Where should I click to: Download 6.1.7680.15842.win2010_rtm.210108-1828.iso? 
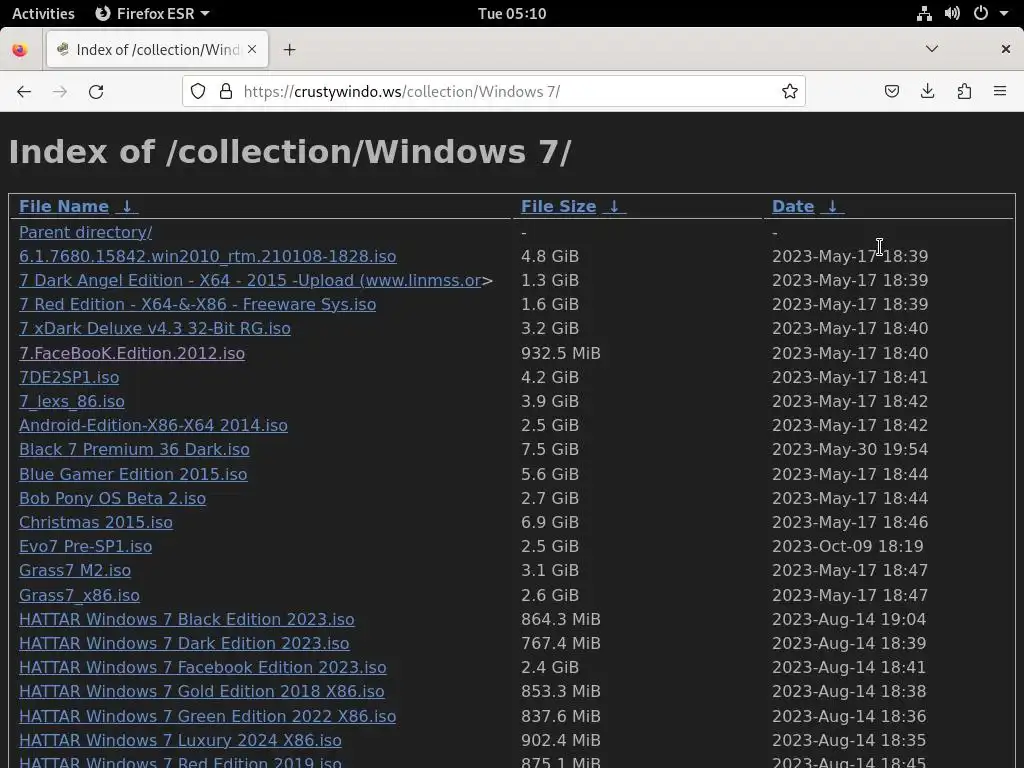pyautogui.click(x=208, y=257)
